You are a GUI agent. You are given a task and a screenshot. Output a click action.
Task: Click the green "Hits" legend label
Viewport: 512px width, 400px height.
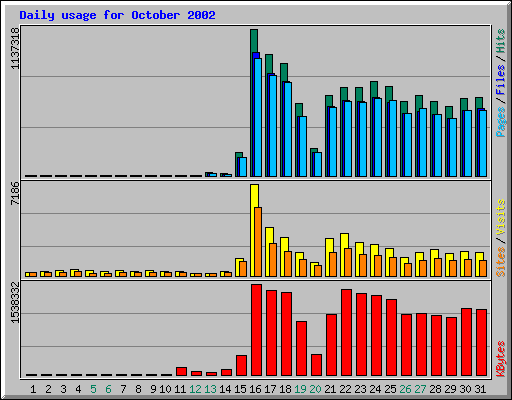coord(500,41)
